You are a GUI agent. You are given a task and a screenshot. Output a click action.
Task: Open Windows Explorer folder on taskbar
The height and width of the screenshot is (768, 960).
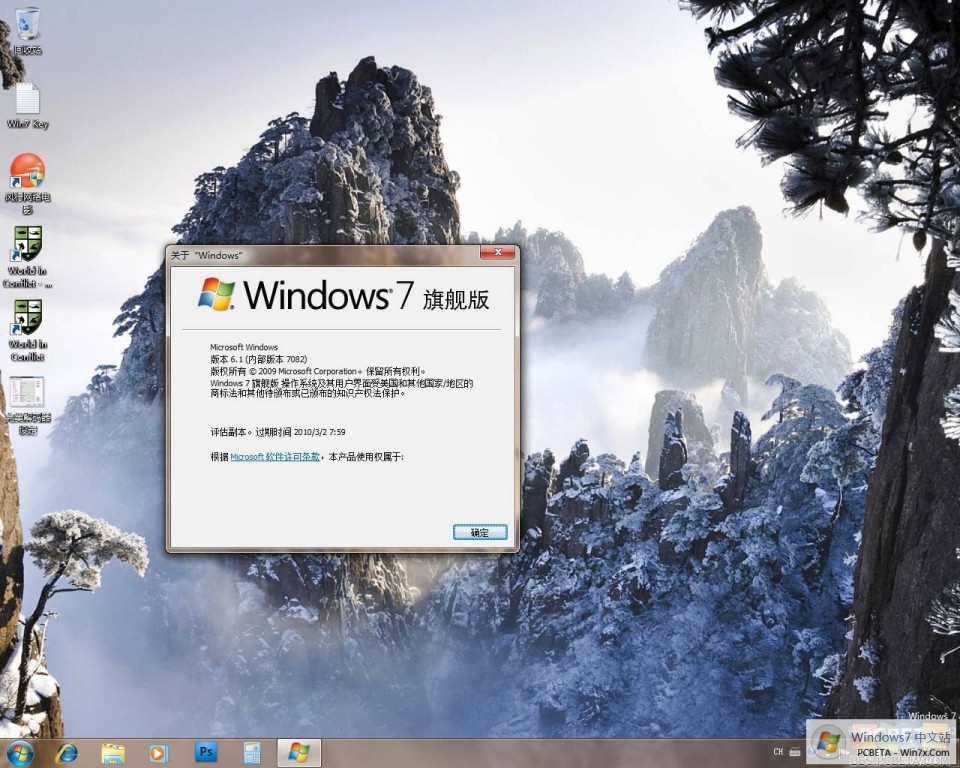(x=113, y=753)
